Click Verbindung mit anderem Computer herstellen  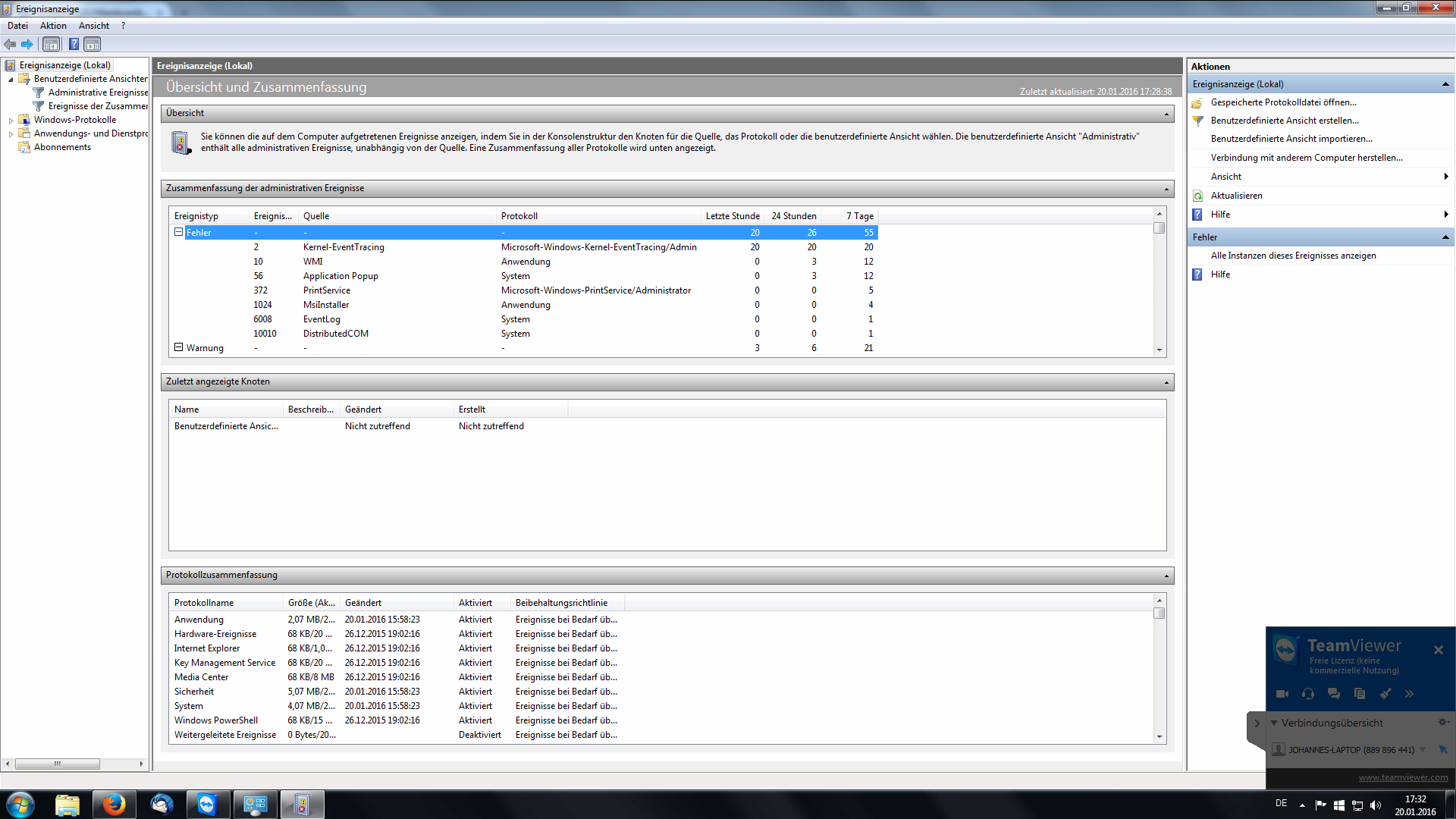1307,158
